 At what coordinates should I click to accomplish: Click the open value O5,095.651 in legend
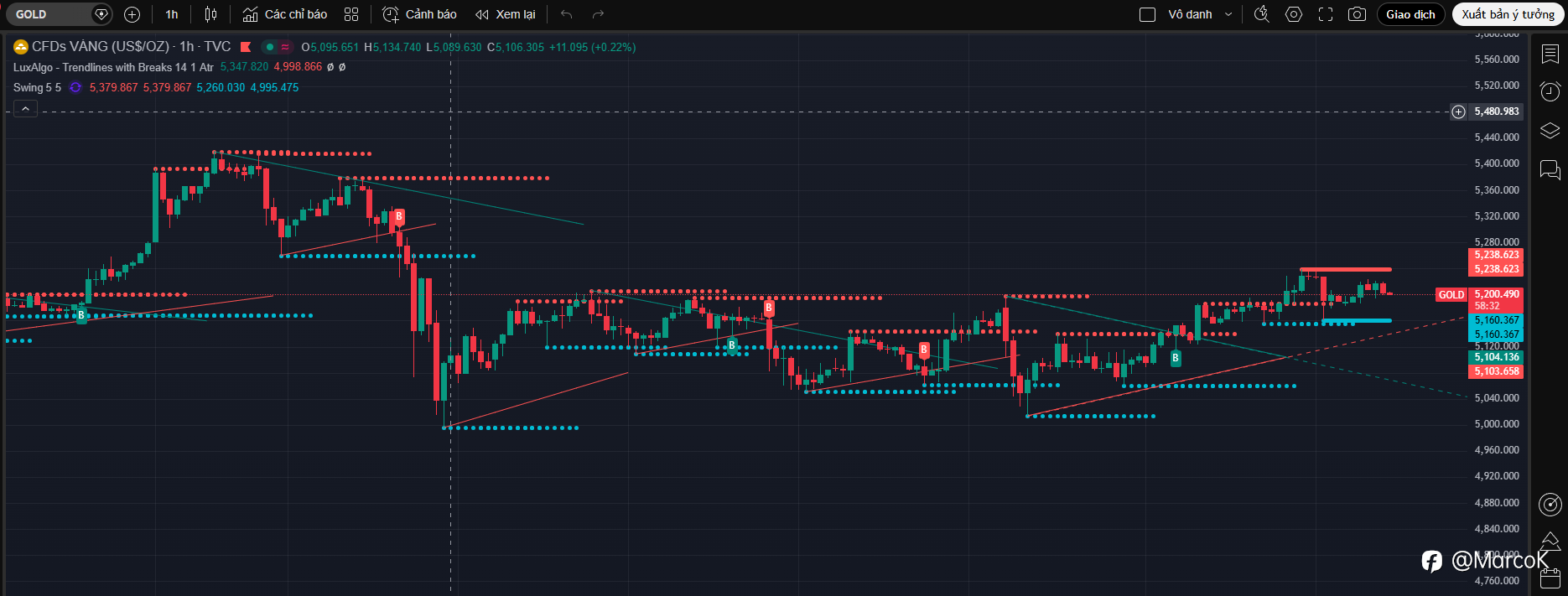(330, 47)
